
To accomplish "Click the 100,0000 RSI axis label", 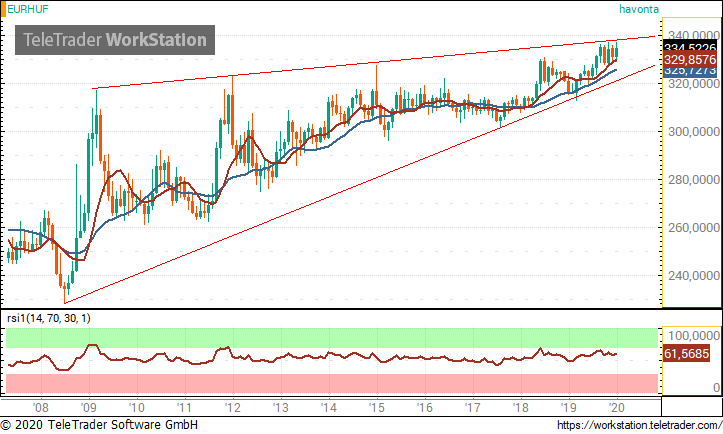I will coord(693,335).
